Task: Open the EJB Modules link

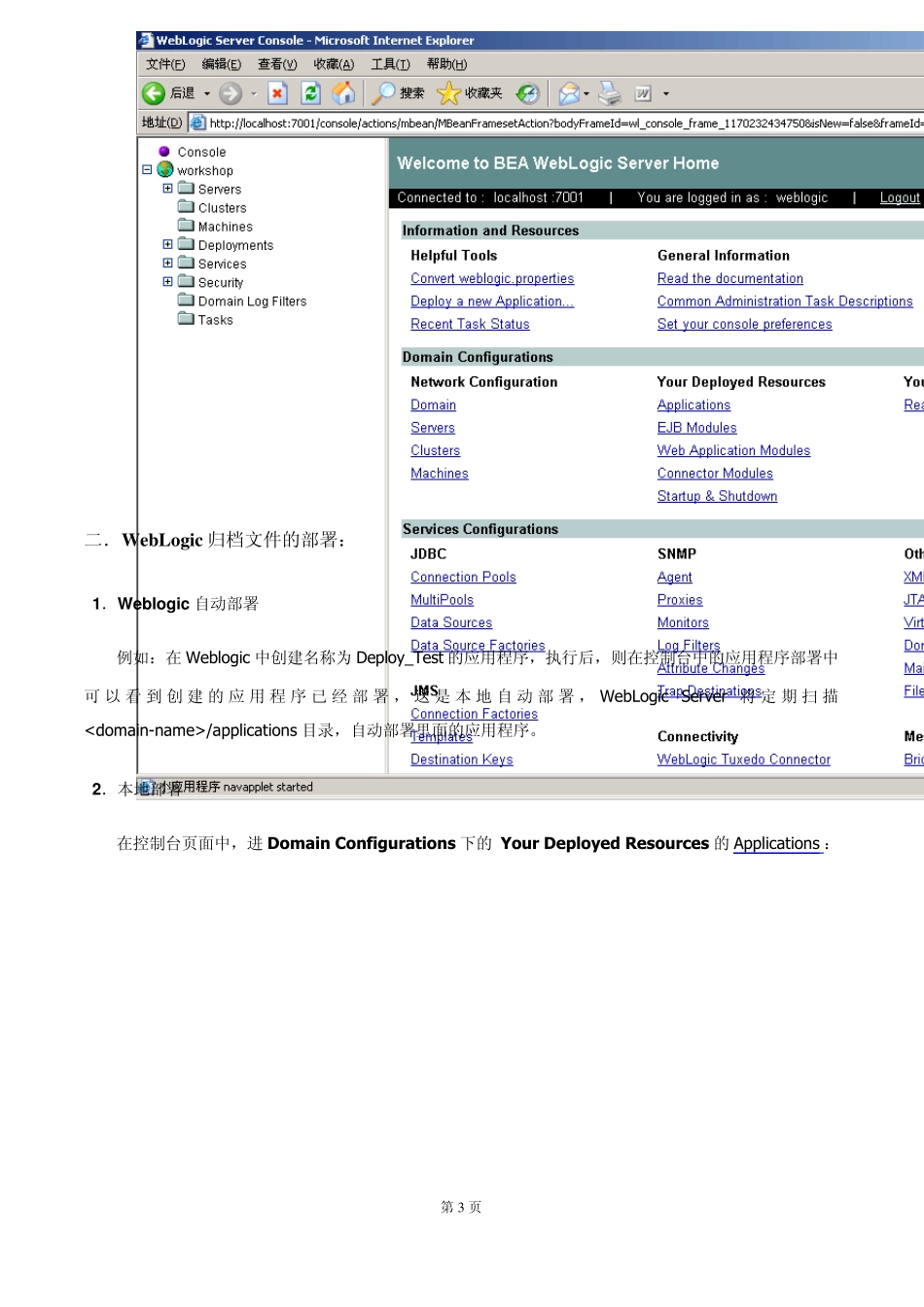Action: (x=697, y=428)
